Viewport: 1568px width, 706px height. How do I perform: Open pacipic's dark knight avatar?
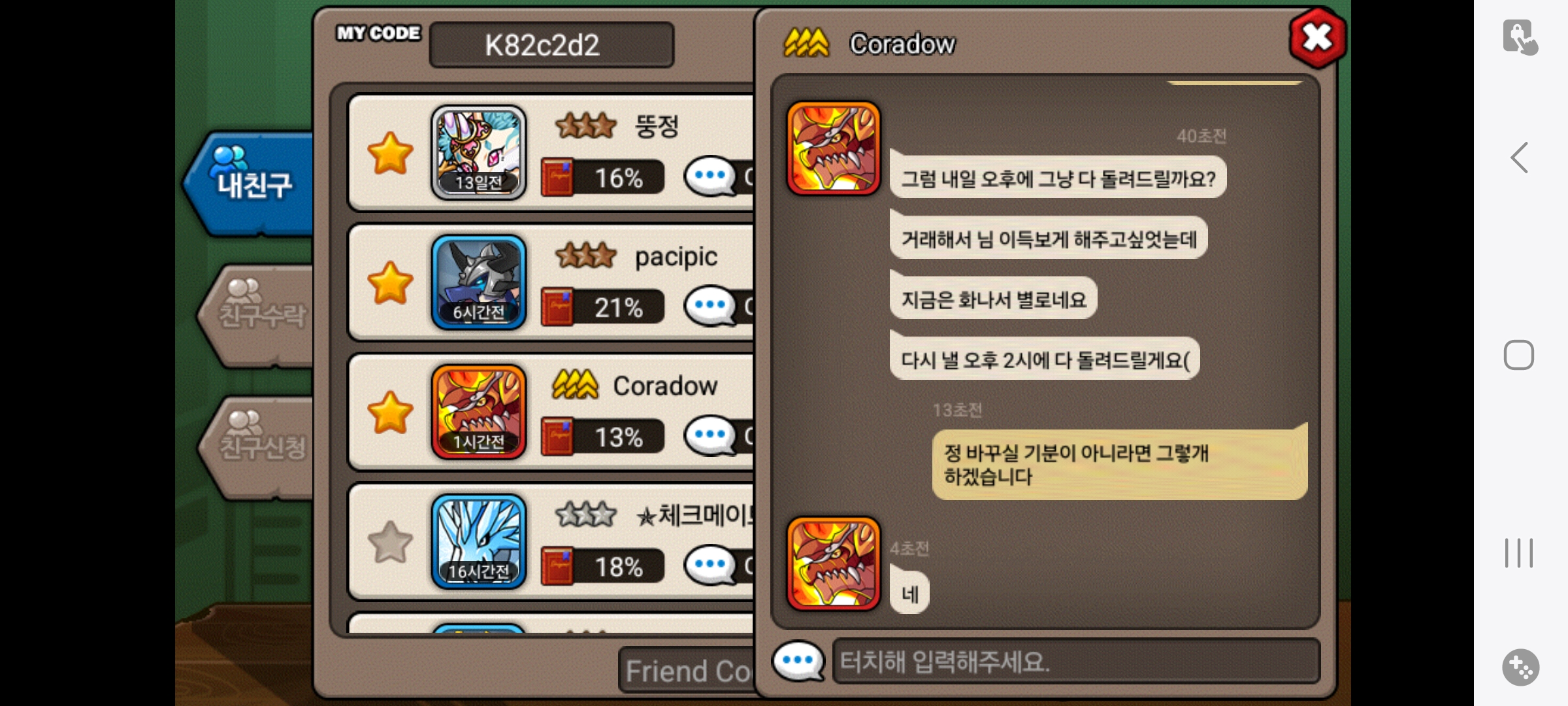(479, 282)
